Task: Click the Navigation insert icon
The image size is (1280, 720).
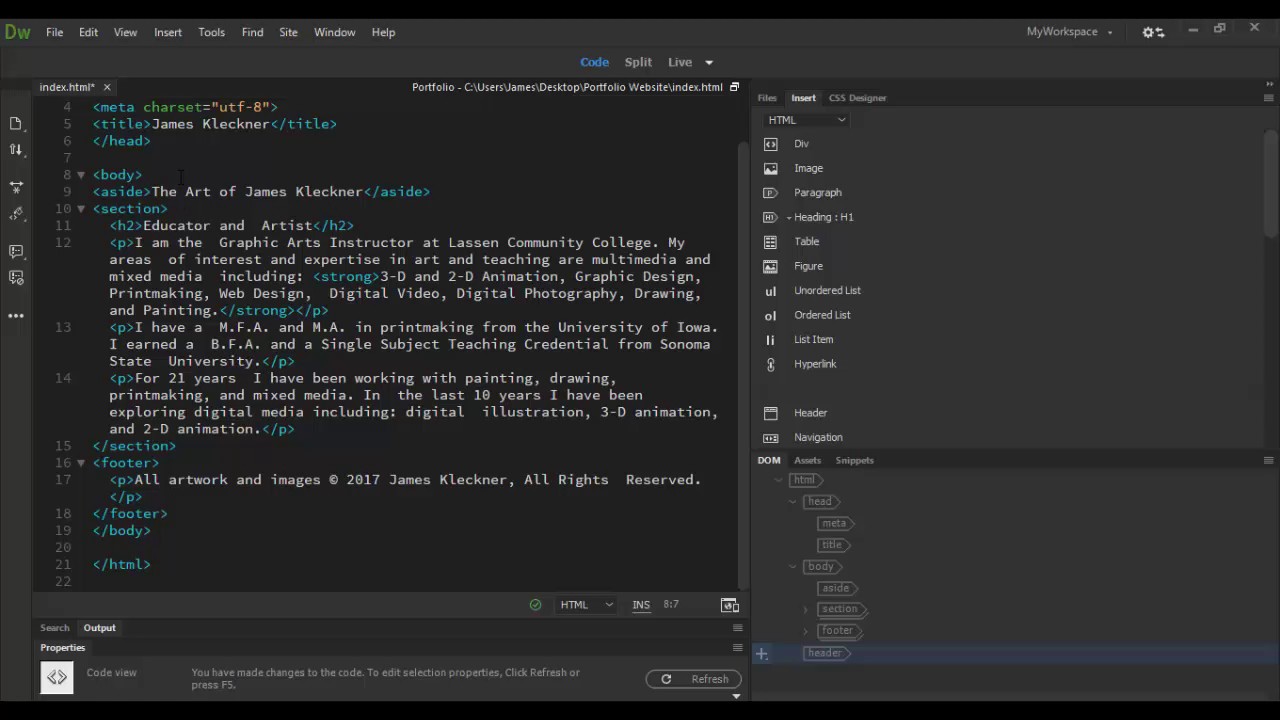Action: tap(770, 437)
